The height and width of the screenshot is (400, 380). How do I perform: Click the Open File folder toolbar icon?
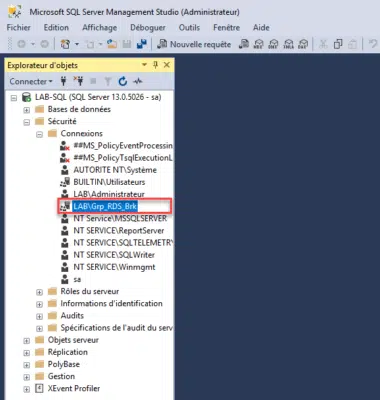tap(112, 44)
